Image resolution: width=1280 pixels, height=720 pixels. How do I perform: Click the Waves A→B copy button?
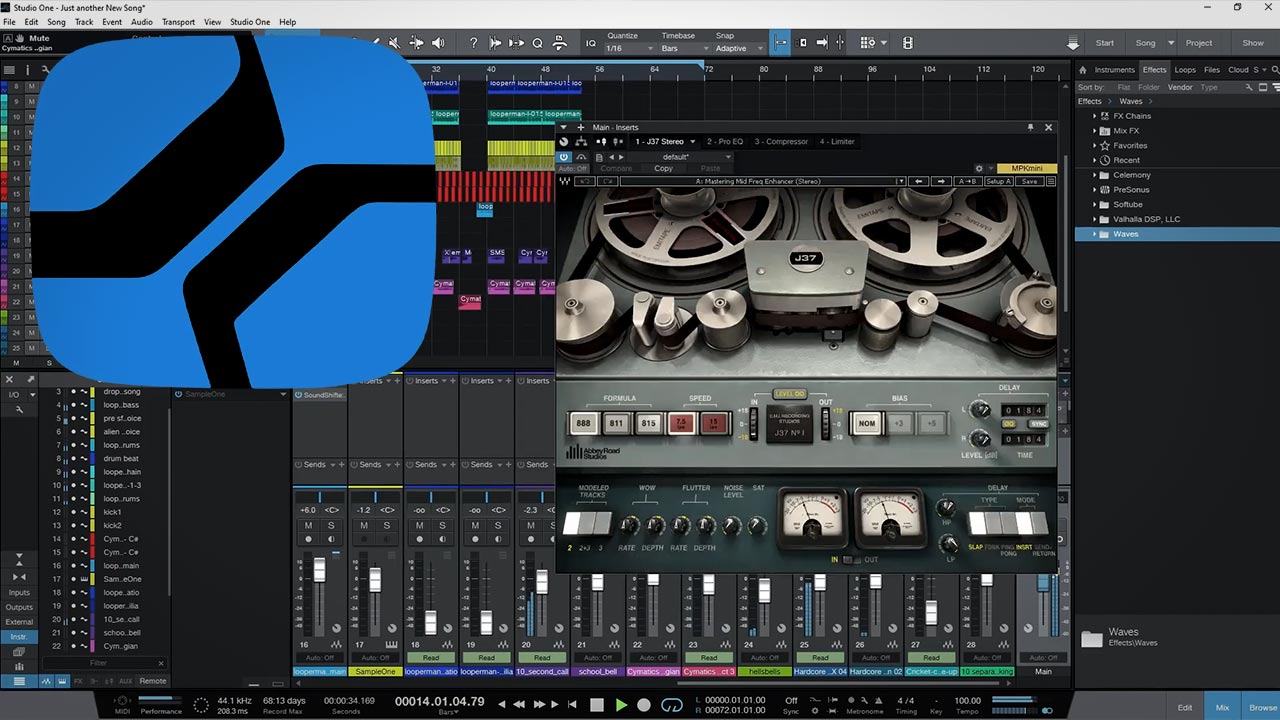coord(967,181)
